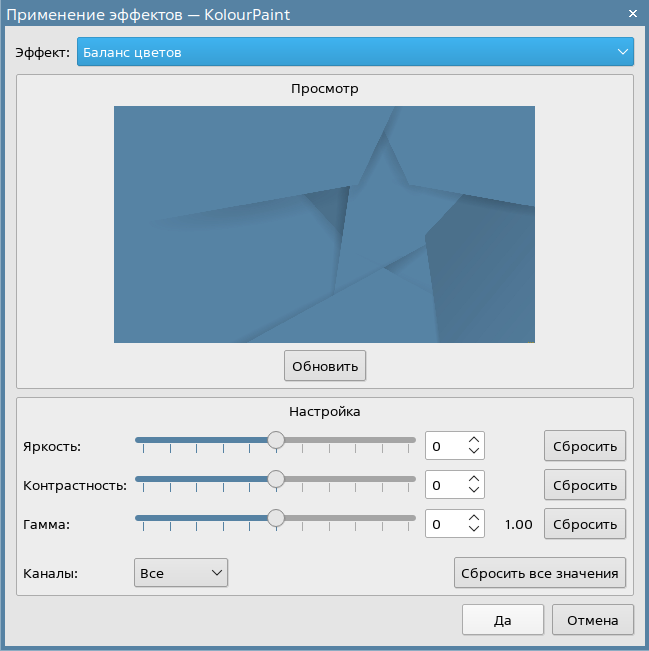649x651 pixels.
Task: Increase Яркость value with up arrow
Action: pos(474,438)
